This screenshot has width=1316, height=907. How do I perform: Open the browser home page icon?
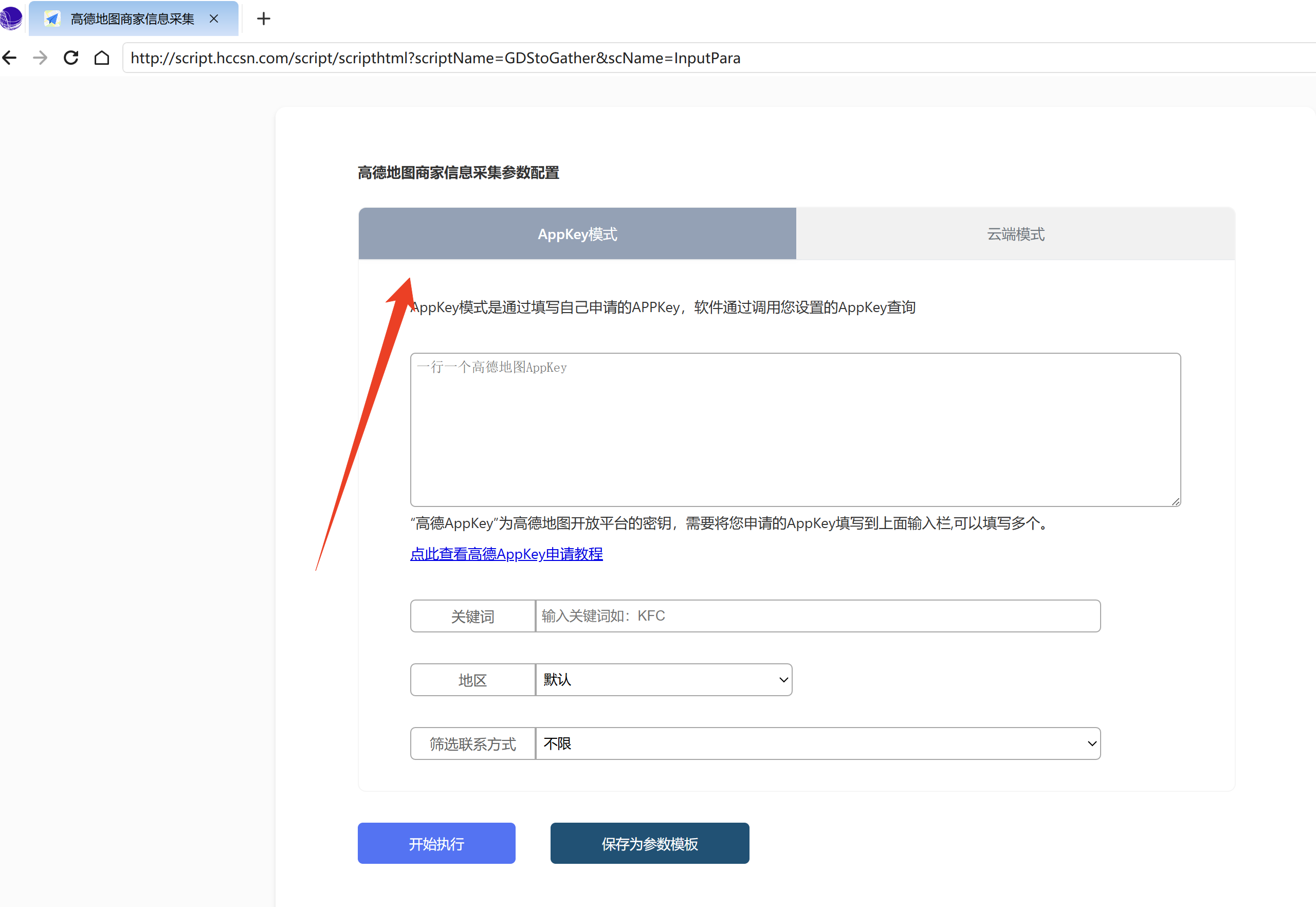point(102,58)
